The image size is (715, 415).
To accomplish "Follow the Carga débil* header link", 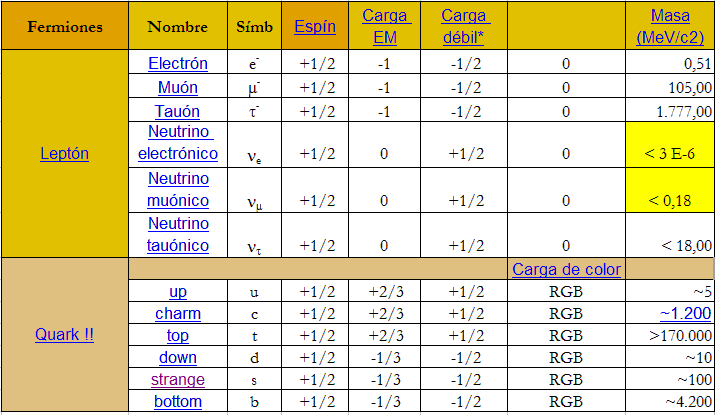I will (x=464, y=27).
